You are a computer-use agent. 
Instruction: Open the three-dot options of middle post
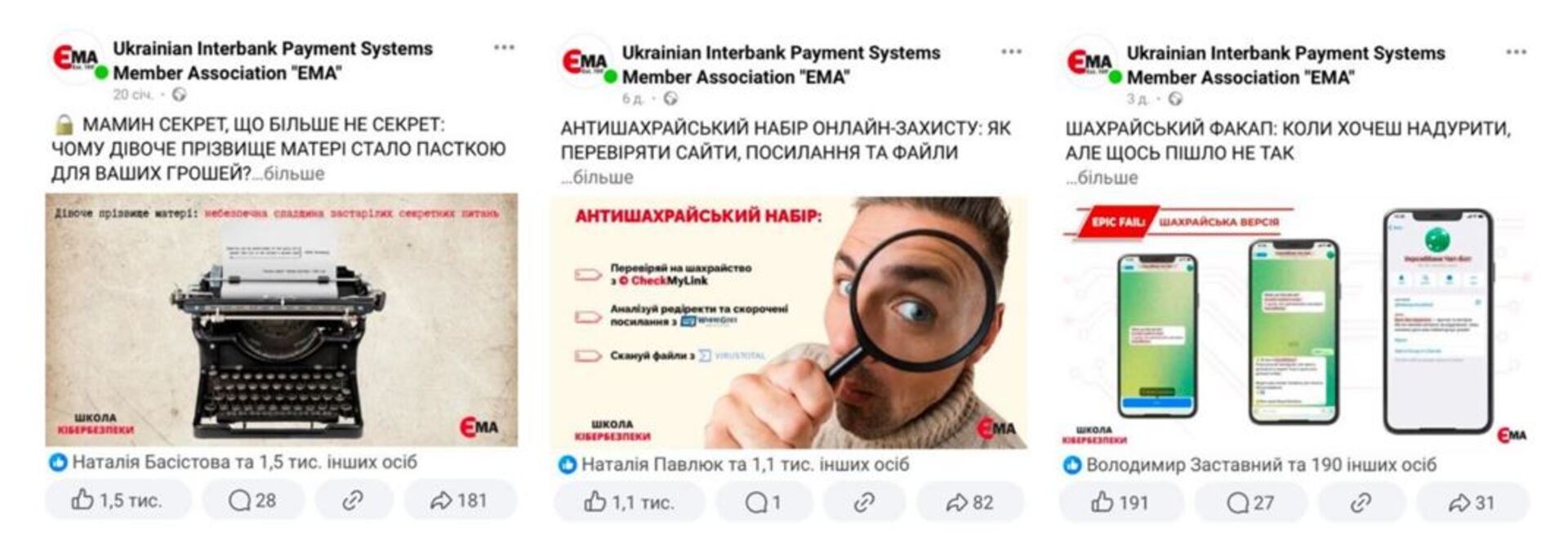click(x=1011, y=51)
